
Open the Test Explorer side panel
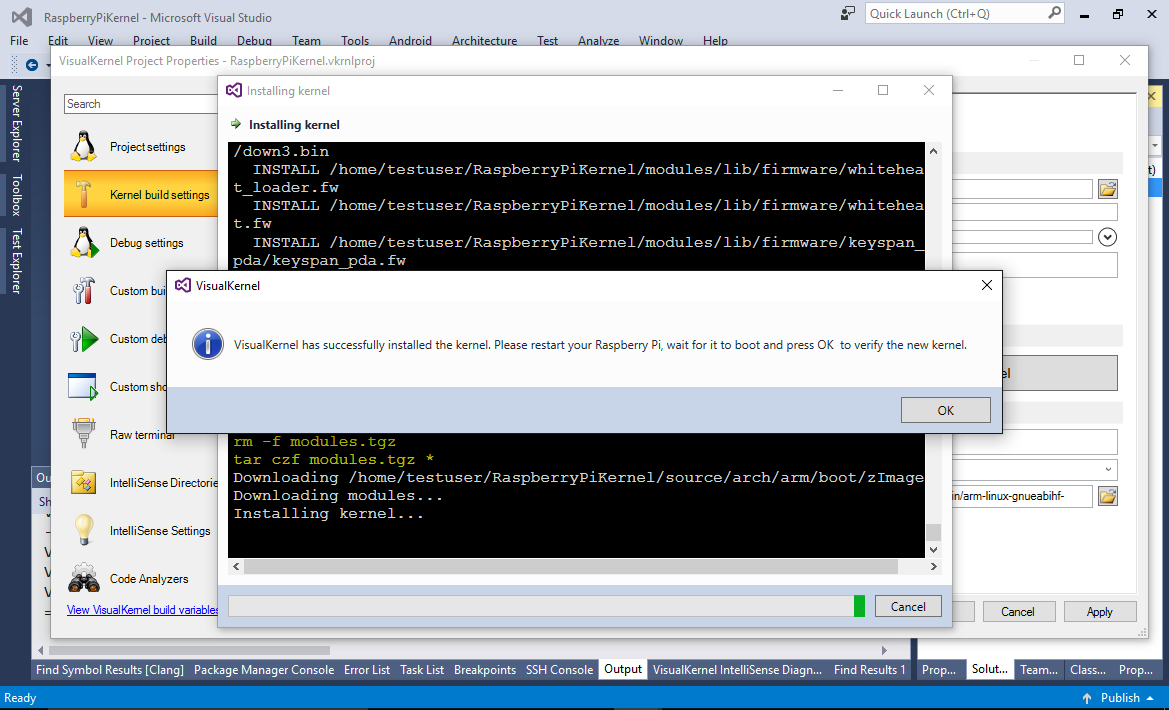16,260
